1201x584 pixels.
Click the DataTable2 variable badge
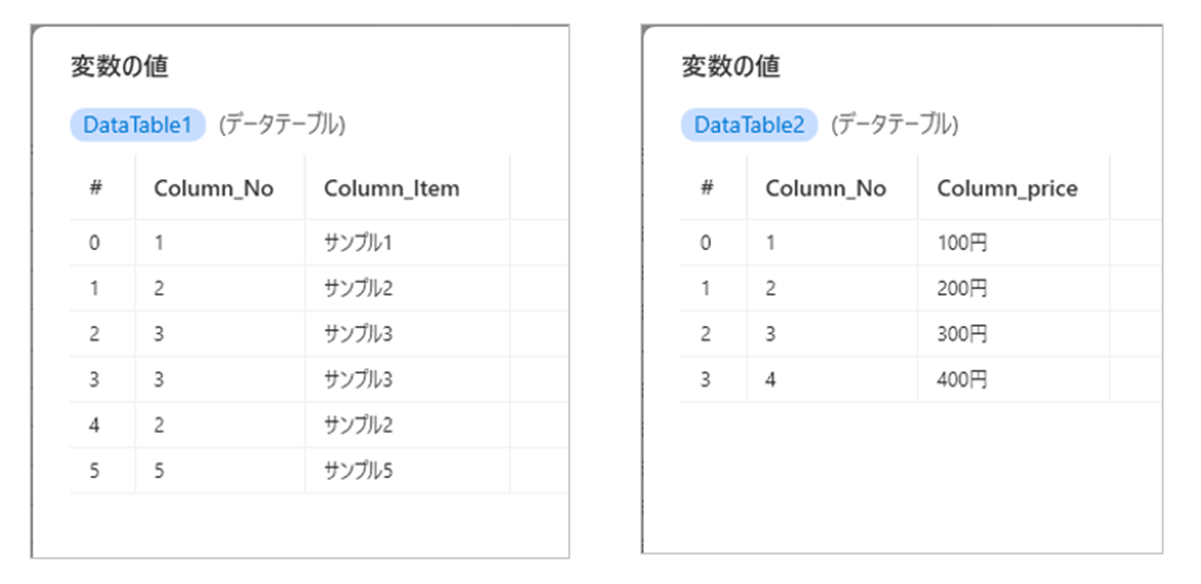pyautogui.click(x=749, y=125)
